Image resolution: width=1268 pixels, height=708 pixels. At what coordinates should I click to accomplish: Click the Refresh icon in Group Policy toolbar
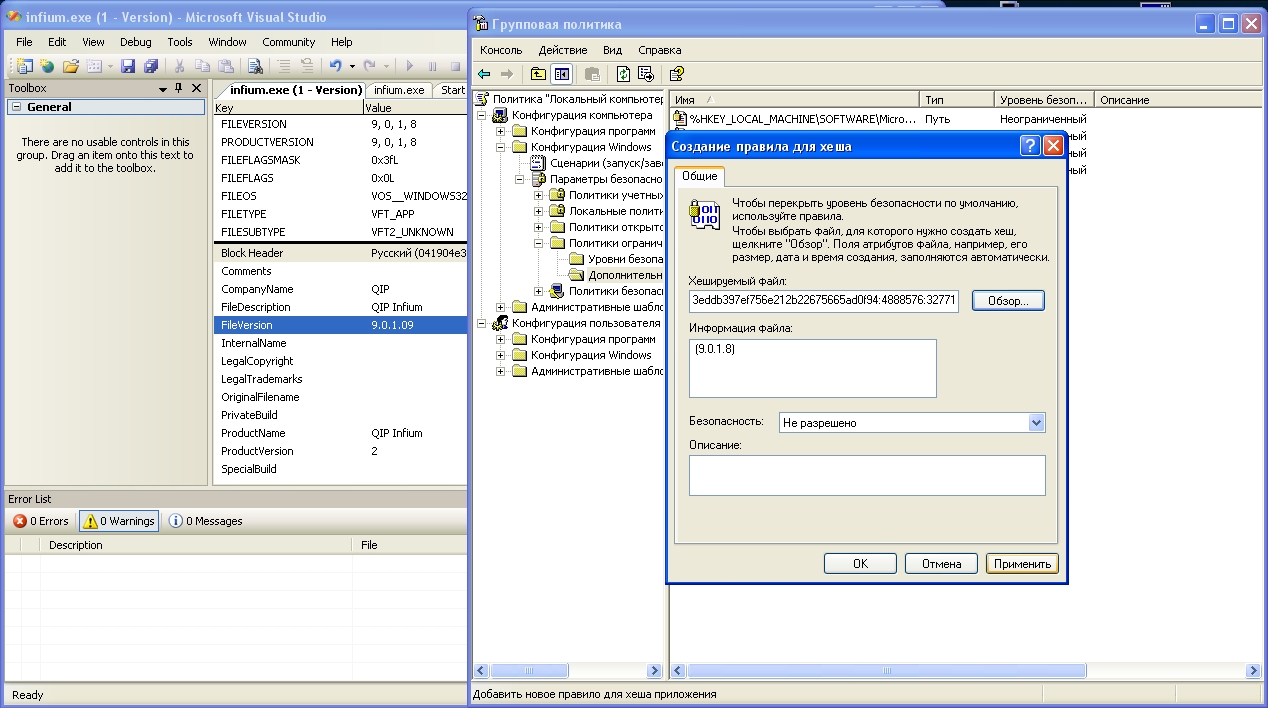(x=623, y=74)
